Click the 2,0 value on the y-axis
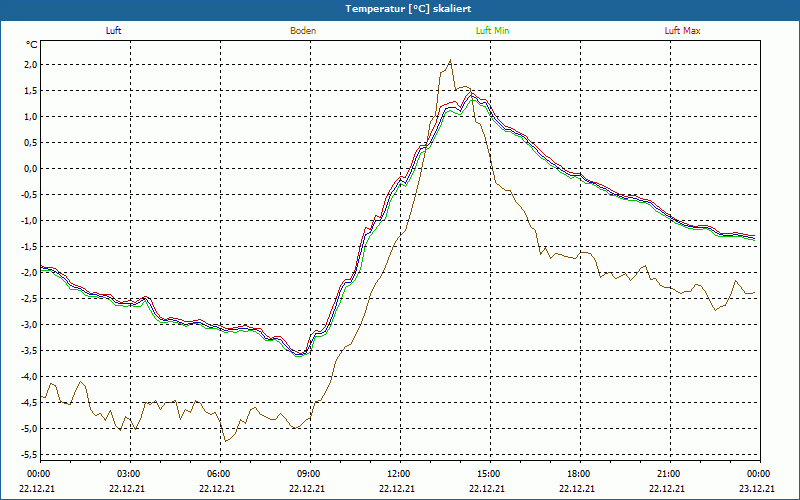The height and width of the screenshot is (500, 800). point(30,65)
